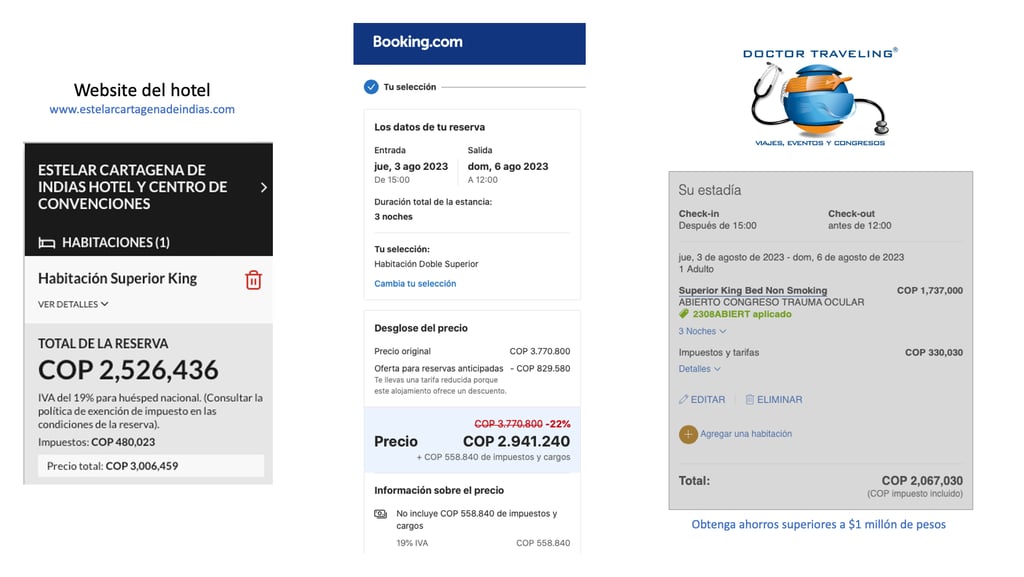Click the pencil icon next to EDITAR
This screenshot has width=1024, height=577.
[684, 400]
